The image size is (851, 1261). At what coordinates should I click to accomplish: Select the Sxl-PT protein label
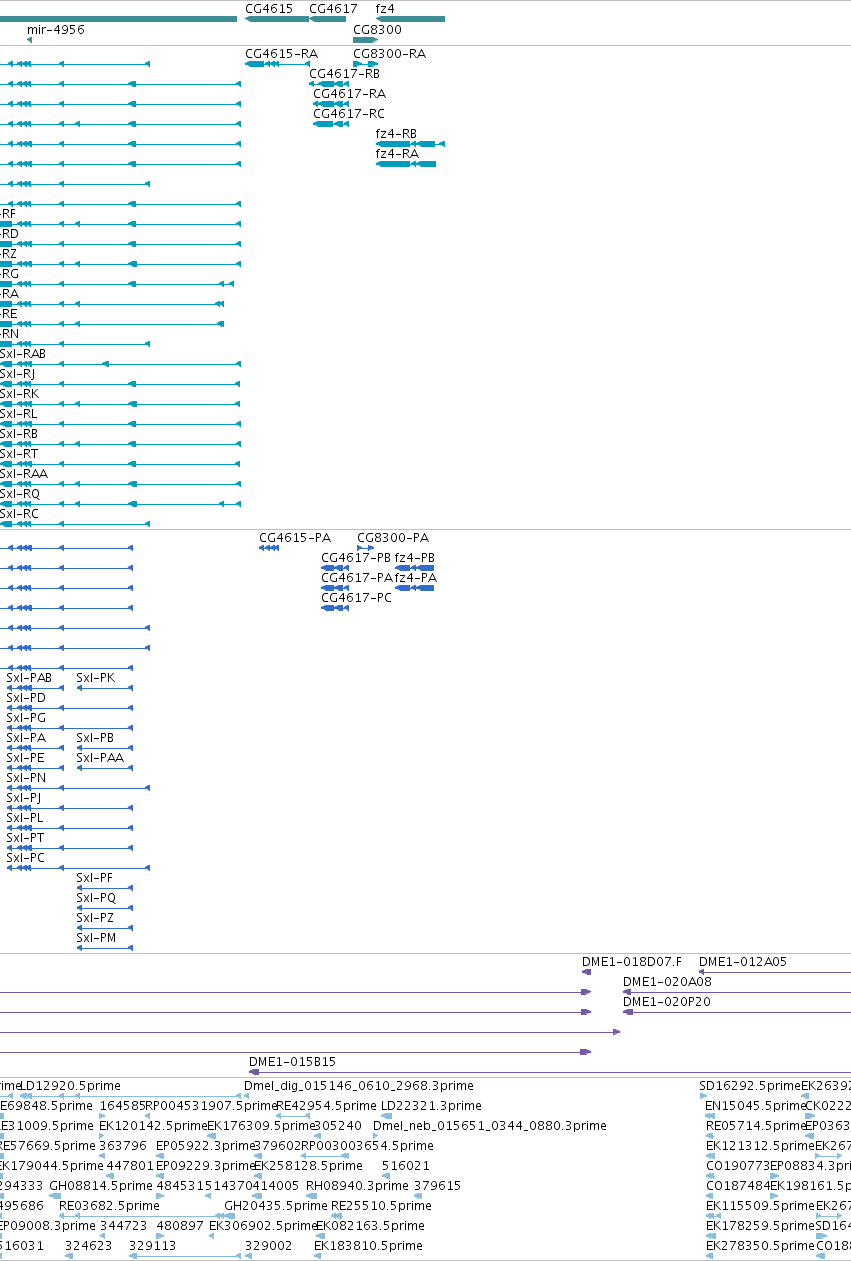(x=25, y=837)
